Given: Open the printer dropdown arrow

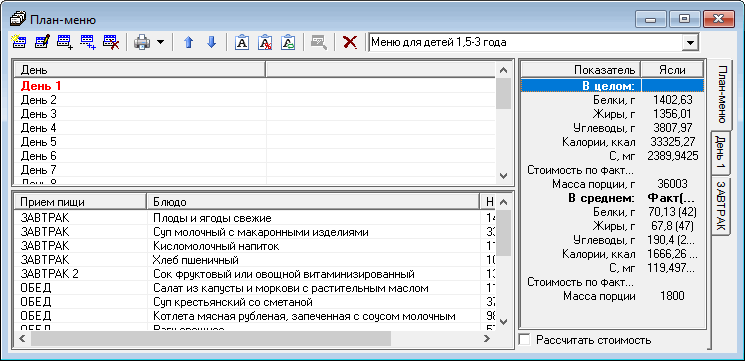Looking at the screenshot, I should pyautogui.click(x=160, y=42).
